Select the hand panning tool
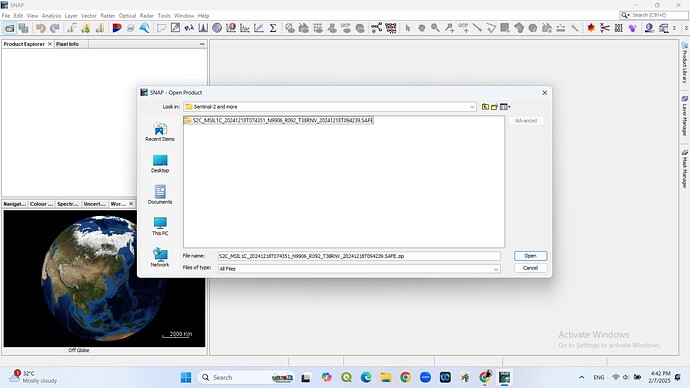The height and width of the screenshot is (388, 690). click(x=422, y=28)
